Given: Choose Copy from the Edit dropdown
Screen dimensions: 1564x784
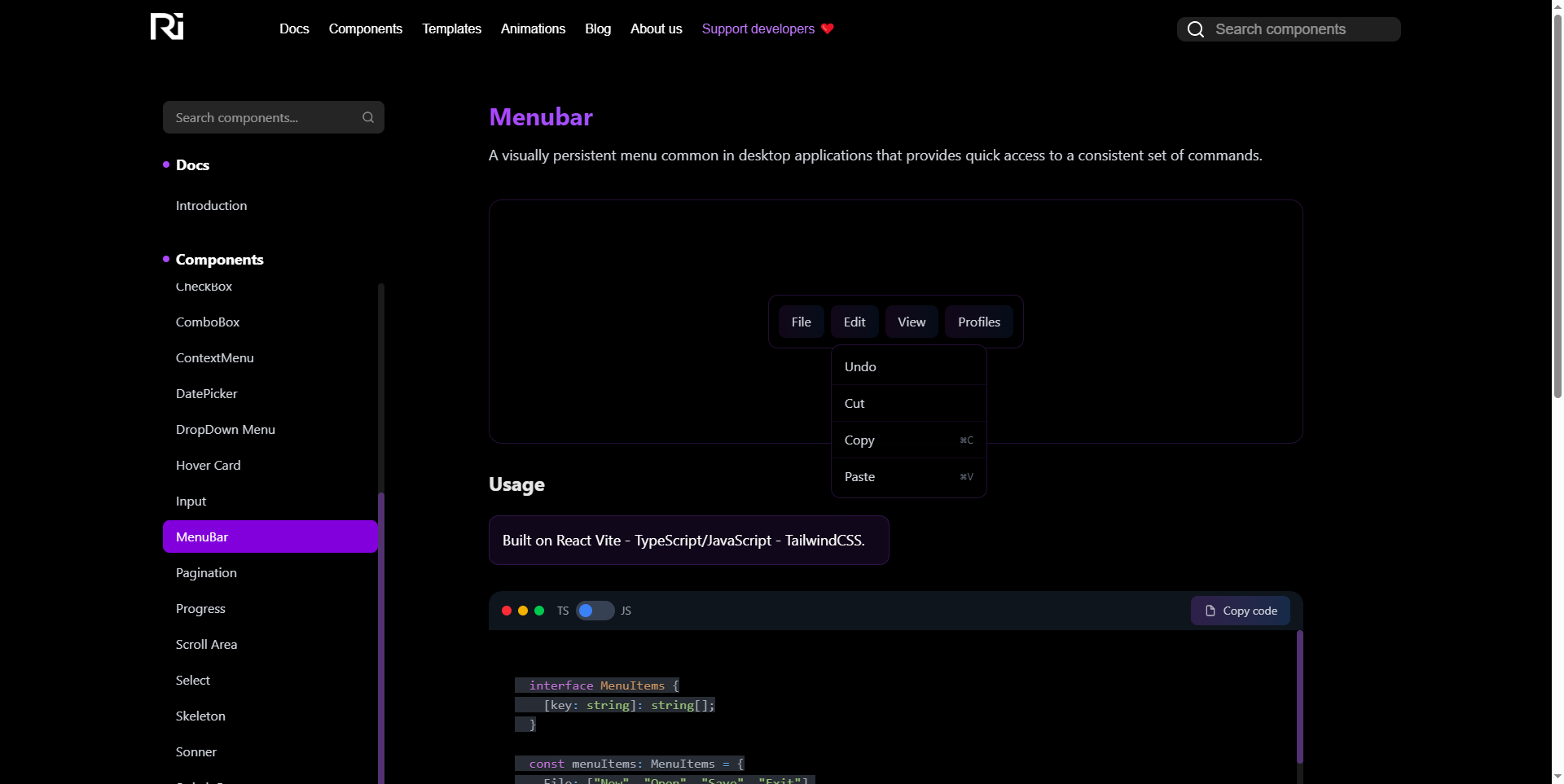Looking at the screenshot, I should coord(909,440).
